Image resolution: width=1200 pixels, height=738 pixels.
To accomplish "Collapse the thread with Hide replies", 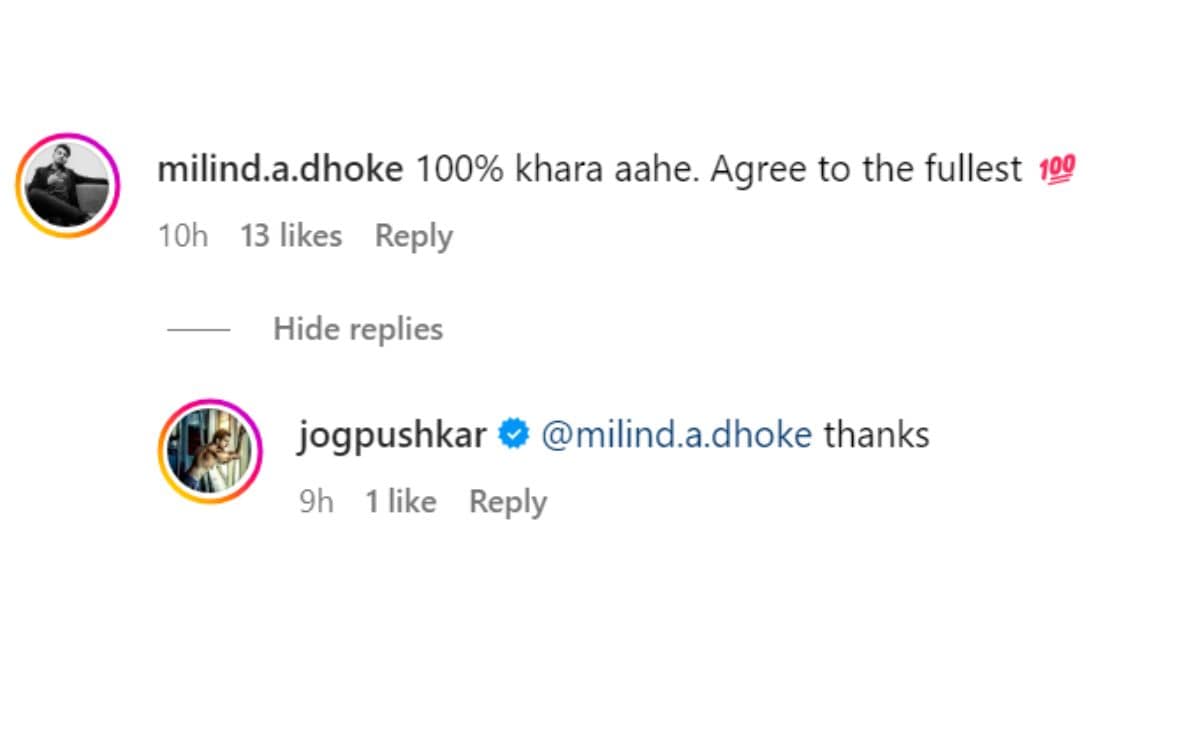I will (358, 328).
